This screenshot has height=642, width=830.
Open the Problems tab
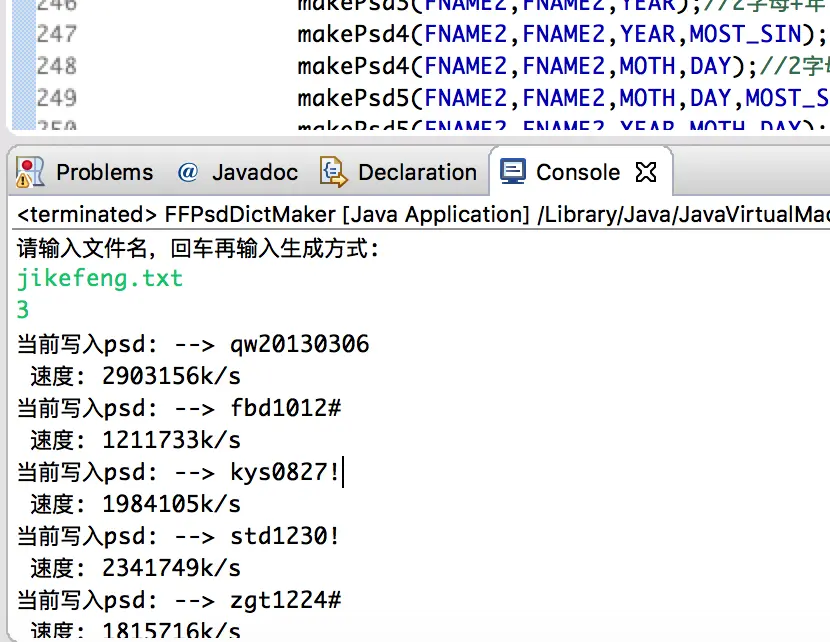(85, 173)
